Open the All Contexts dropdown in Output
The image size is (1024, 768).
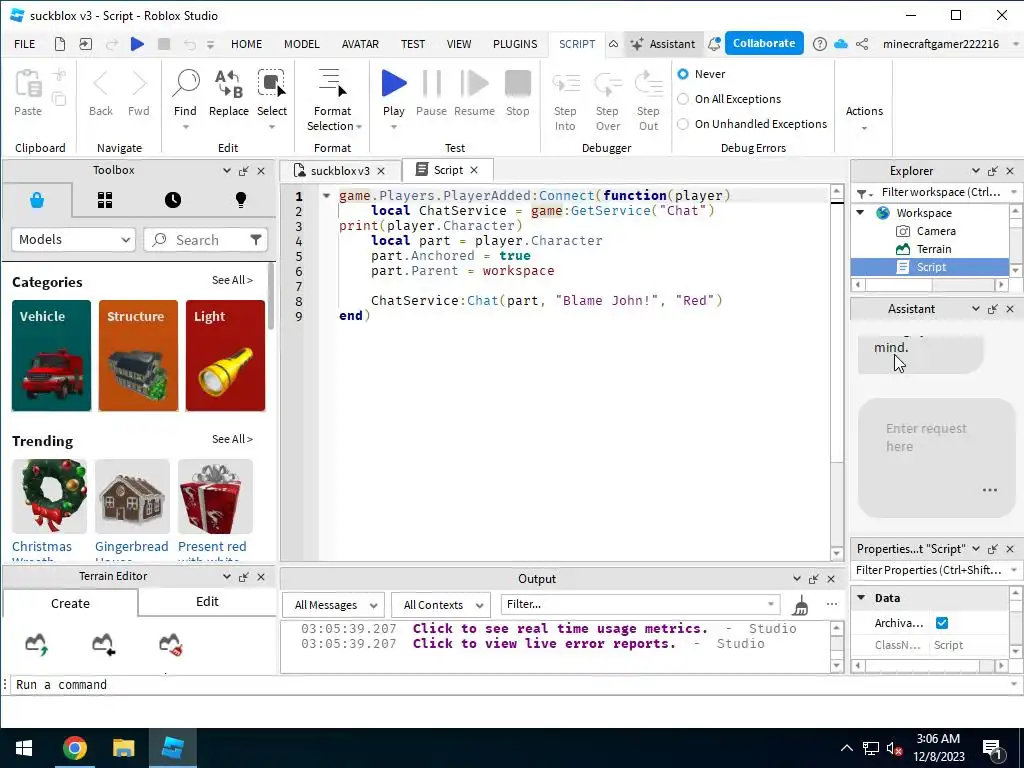click(441, 605)
